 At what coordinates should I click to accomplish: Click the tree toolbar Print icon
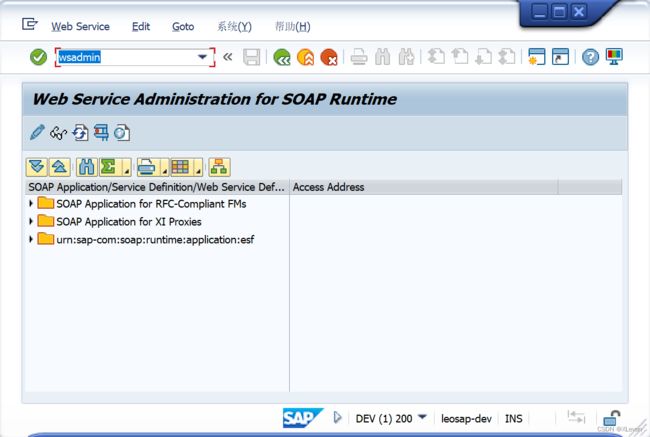[x=147, y=167]
